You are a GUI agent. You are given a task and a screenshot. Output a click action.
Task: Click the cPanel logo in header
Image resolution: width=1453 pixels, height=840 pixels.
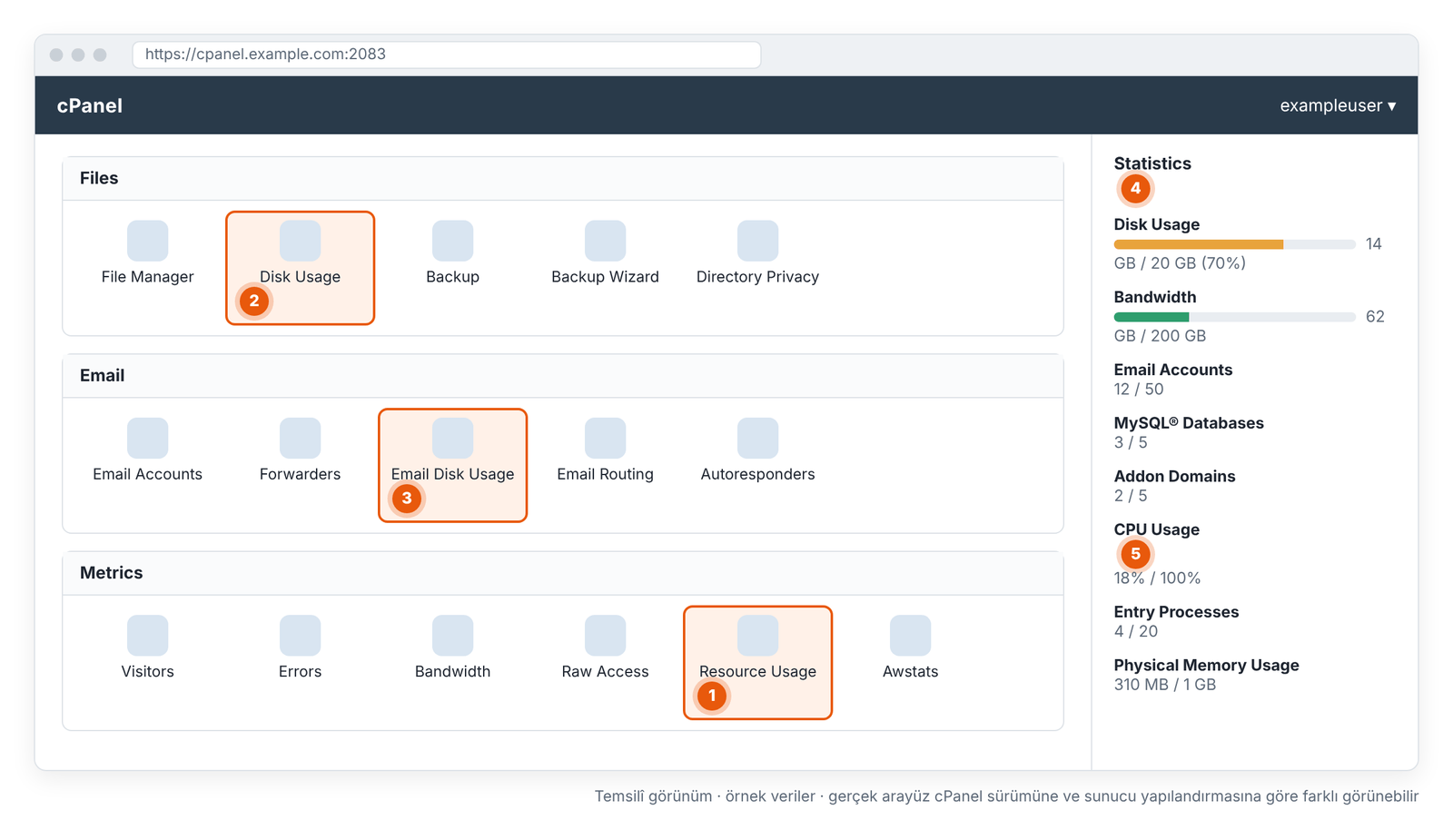89,105
